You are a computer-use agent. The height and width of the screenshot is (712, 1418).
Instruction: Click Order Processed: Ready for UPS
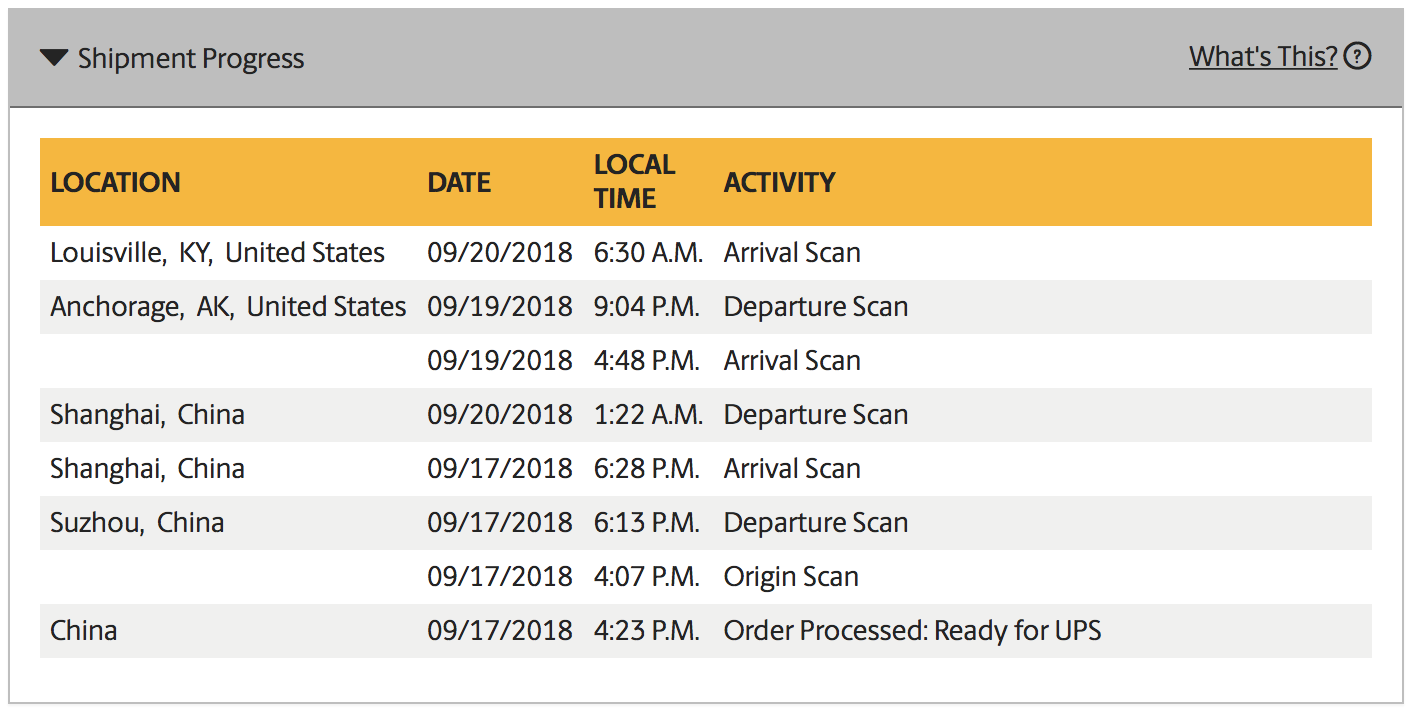(912, 631)
